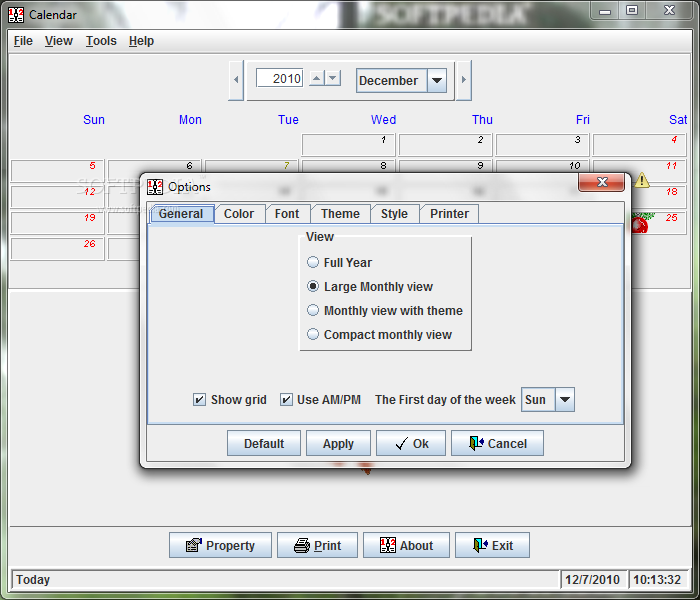Select December 5 cell in calendar
This screenshot has height=600, width=700.
[x=57, y=171]
